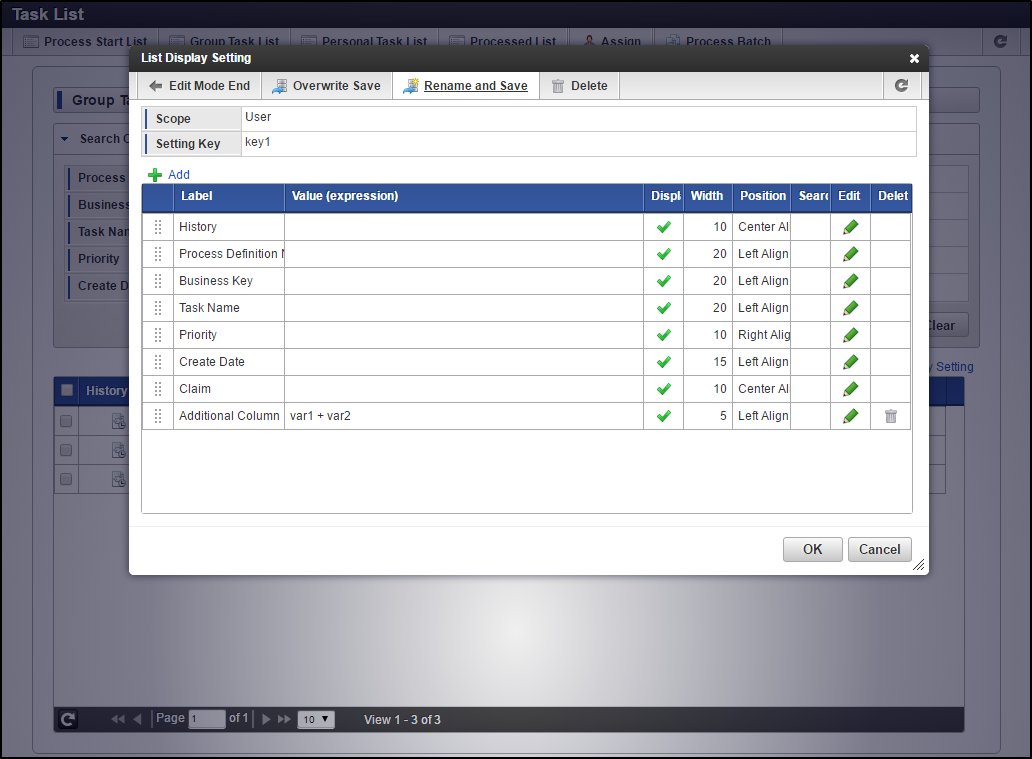
Task: Click the pencil icon in Priority row
Action: [850, 335]
